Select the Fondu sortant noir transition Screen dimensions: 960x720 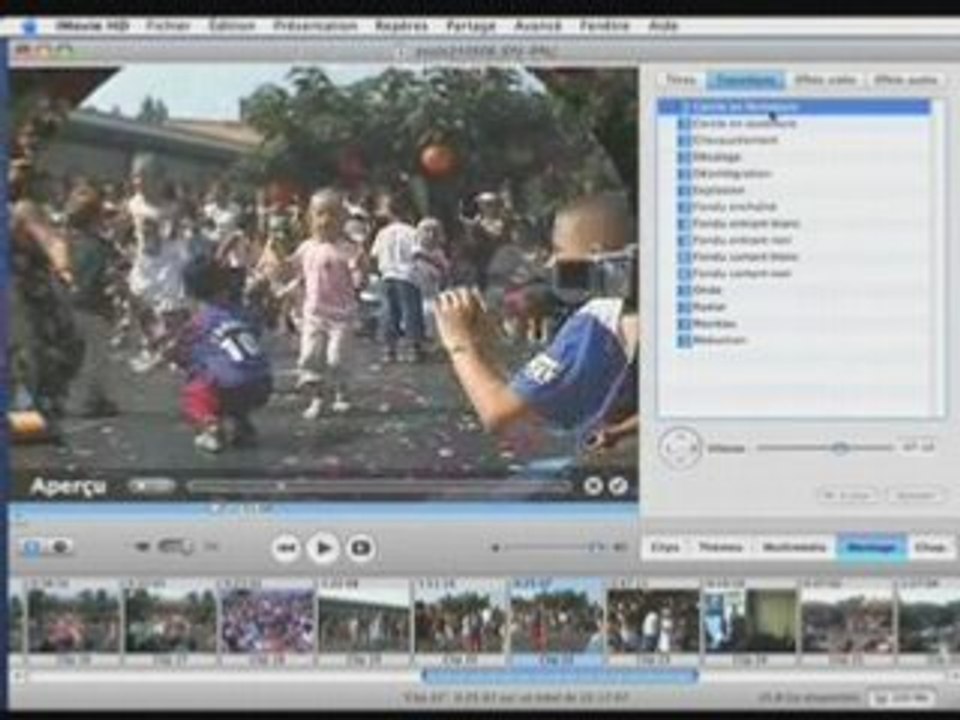(x=794, y=273)
